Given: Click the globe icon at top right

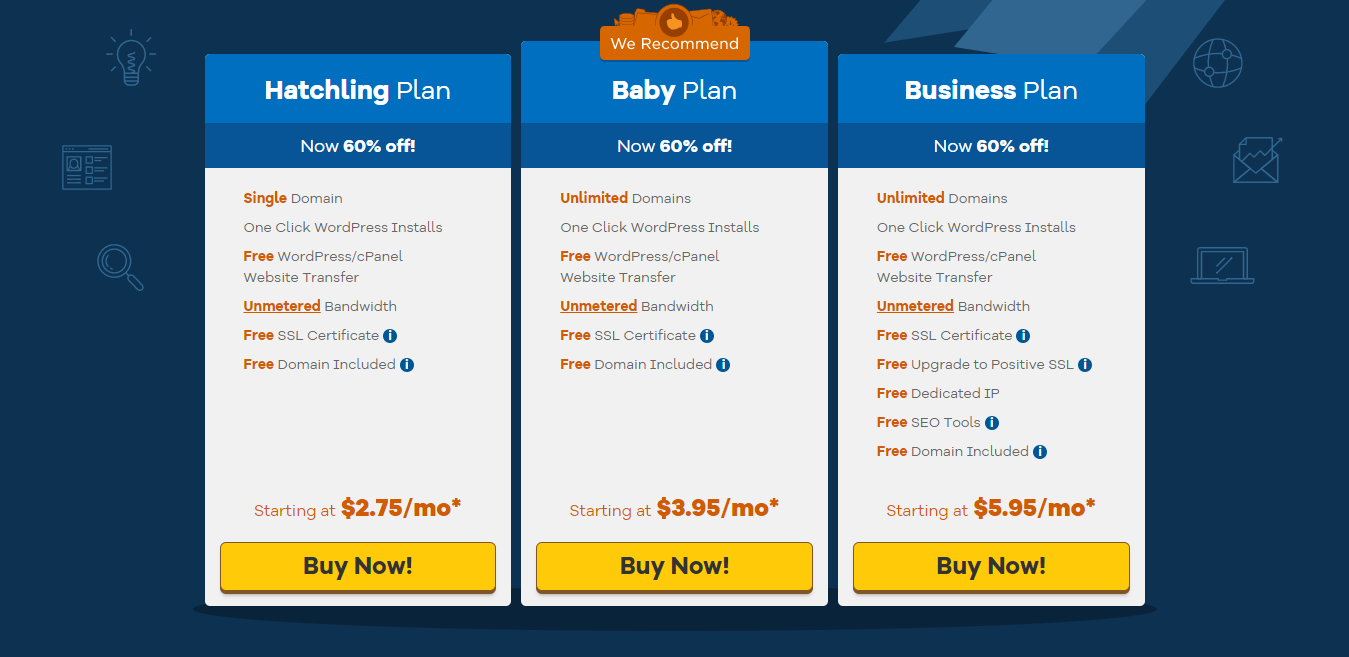Looking at the screenshot, I should coord(1217,63).
